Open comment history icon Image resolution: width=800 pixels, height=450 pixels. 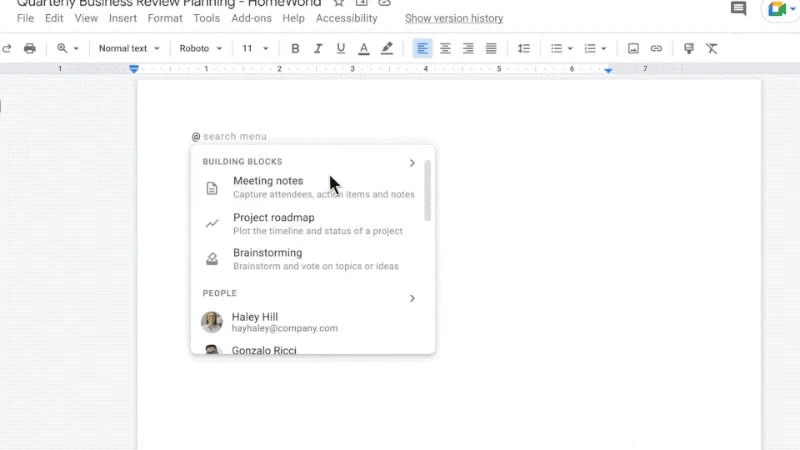pos(739,9)
